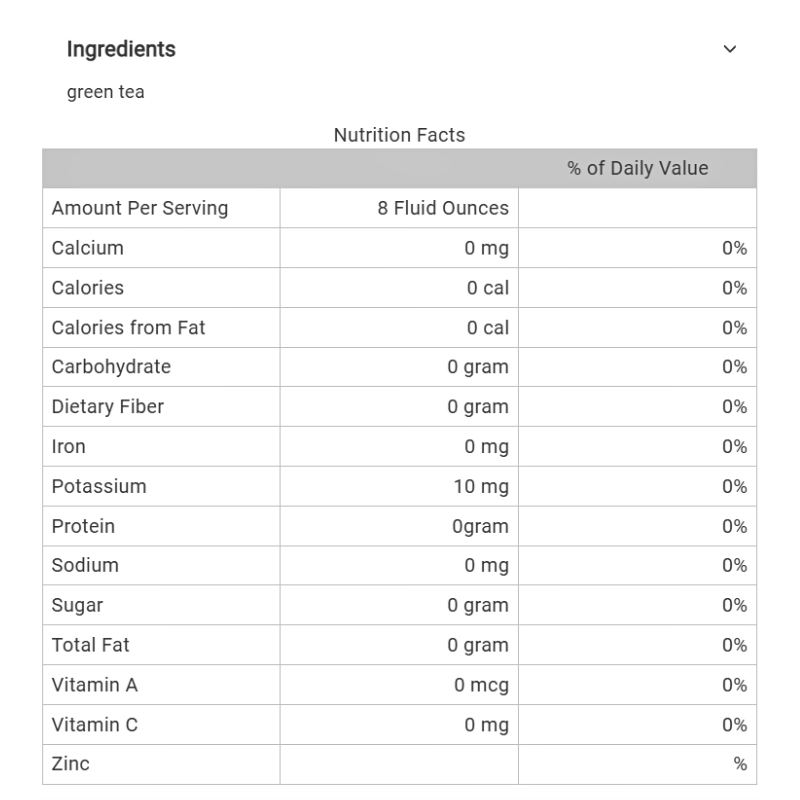Image resolution: width=800 pixels, height=800 pixels.
Task: Select the Calcium row label
Action: click(x=88, y=248)
